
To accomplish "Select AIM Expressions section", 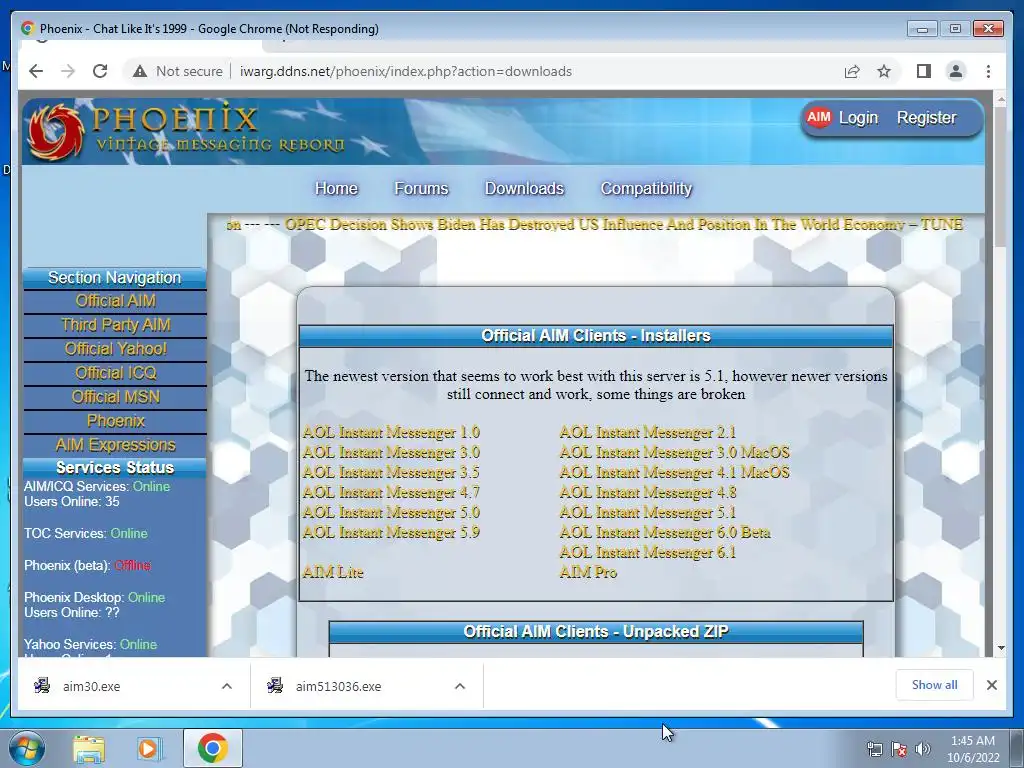I will coord(116,445).
